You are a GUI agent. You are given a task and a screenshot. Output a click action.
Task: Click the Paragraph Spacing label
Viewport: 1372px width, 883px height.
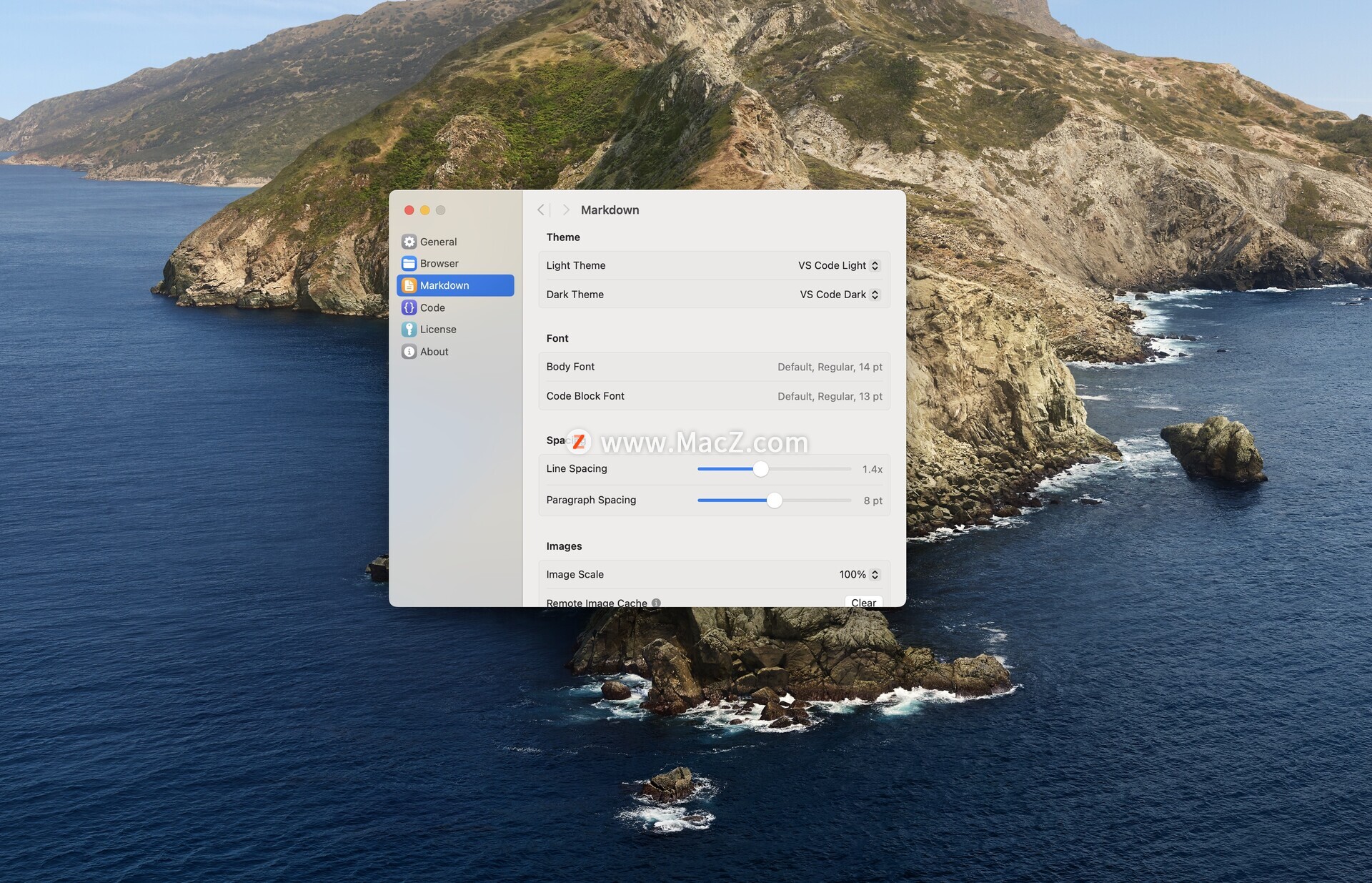pos(591,500)
